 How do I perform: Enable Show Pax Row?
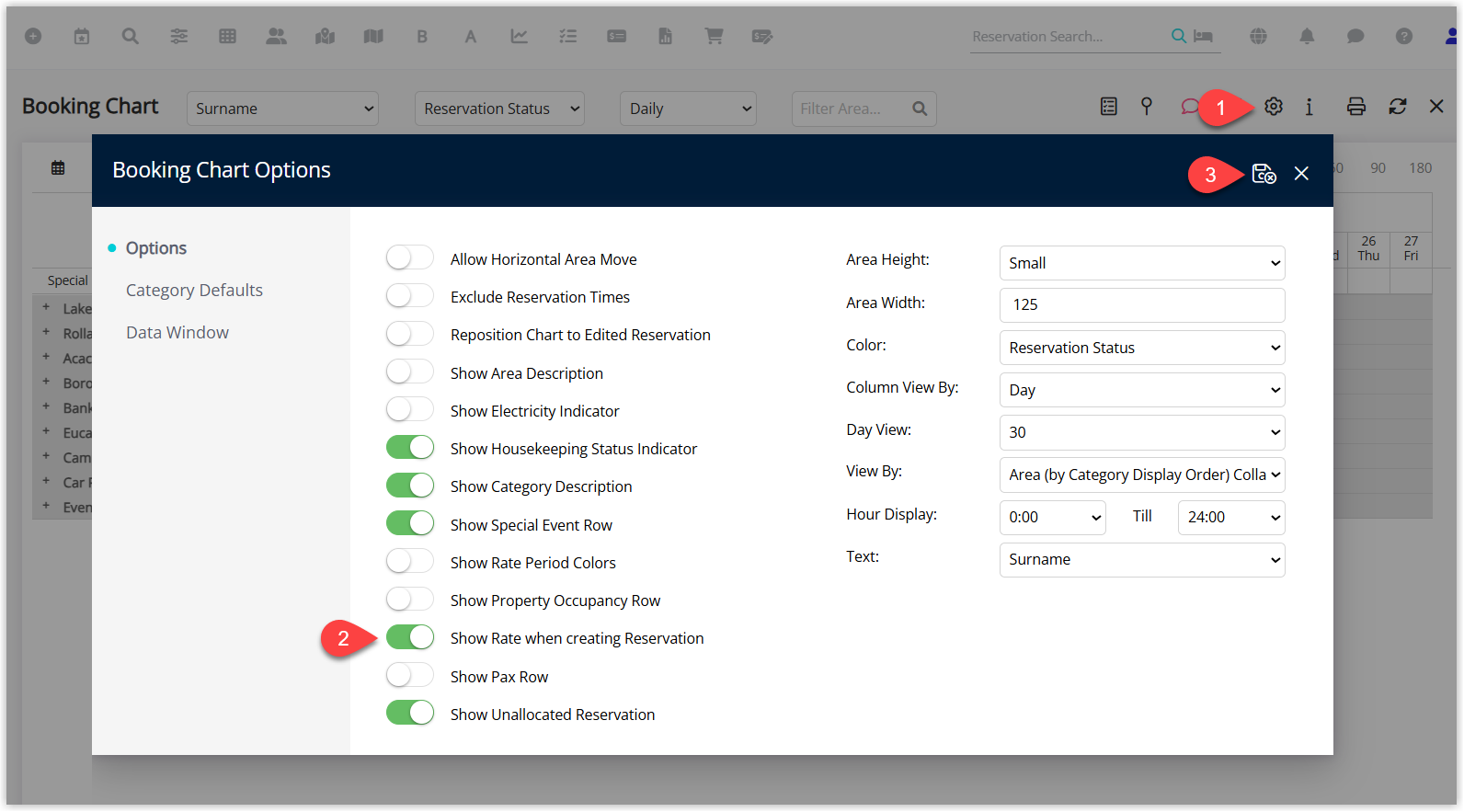tap(409, 675)
